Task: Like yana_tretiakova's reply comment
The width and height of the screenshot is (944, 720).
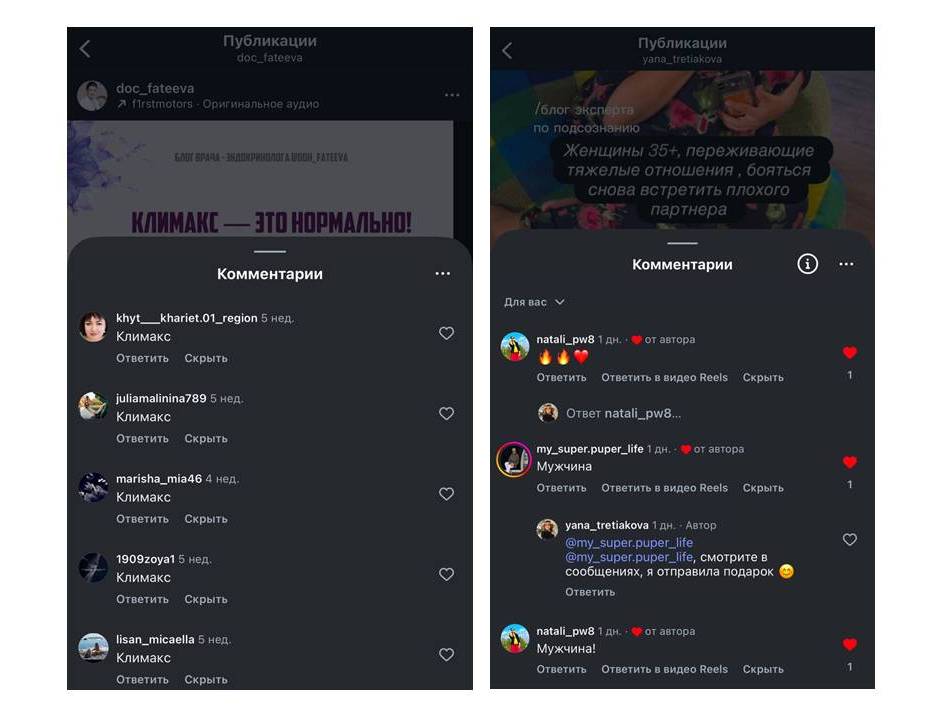Action: [849, 539]
